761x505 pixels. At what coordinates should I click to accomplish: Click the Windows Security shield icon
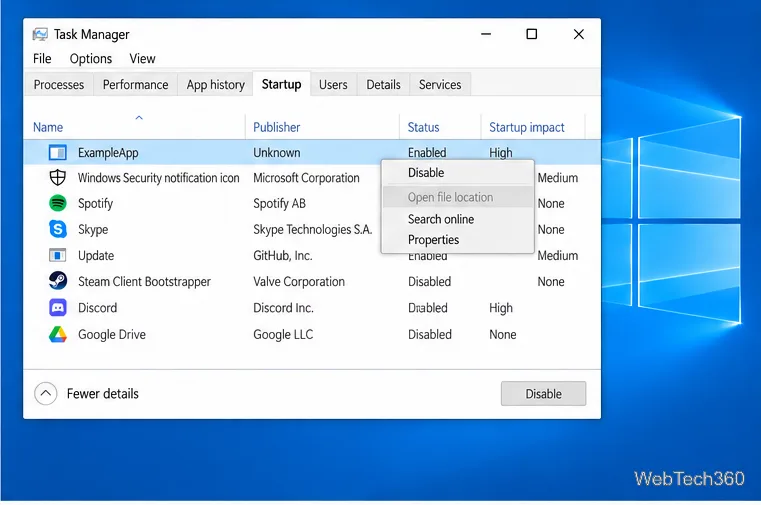[58, 178]
